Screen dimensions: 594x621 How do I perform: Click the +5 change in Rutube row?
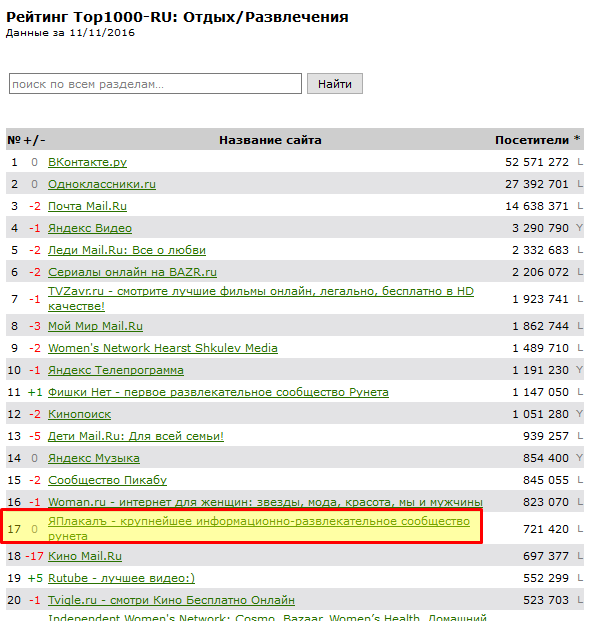pos(35,578)
